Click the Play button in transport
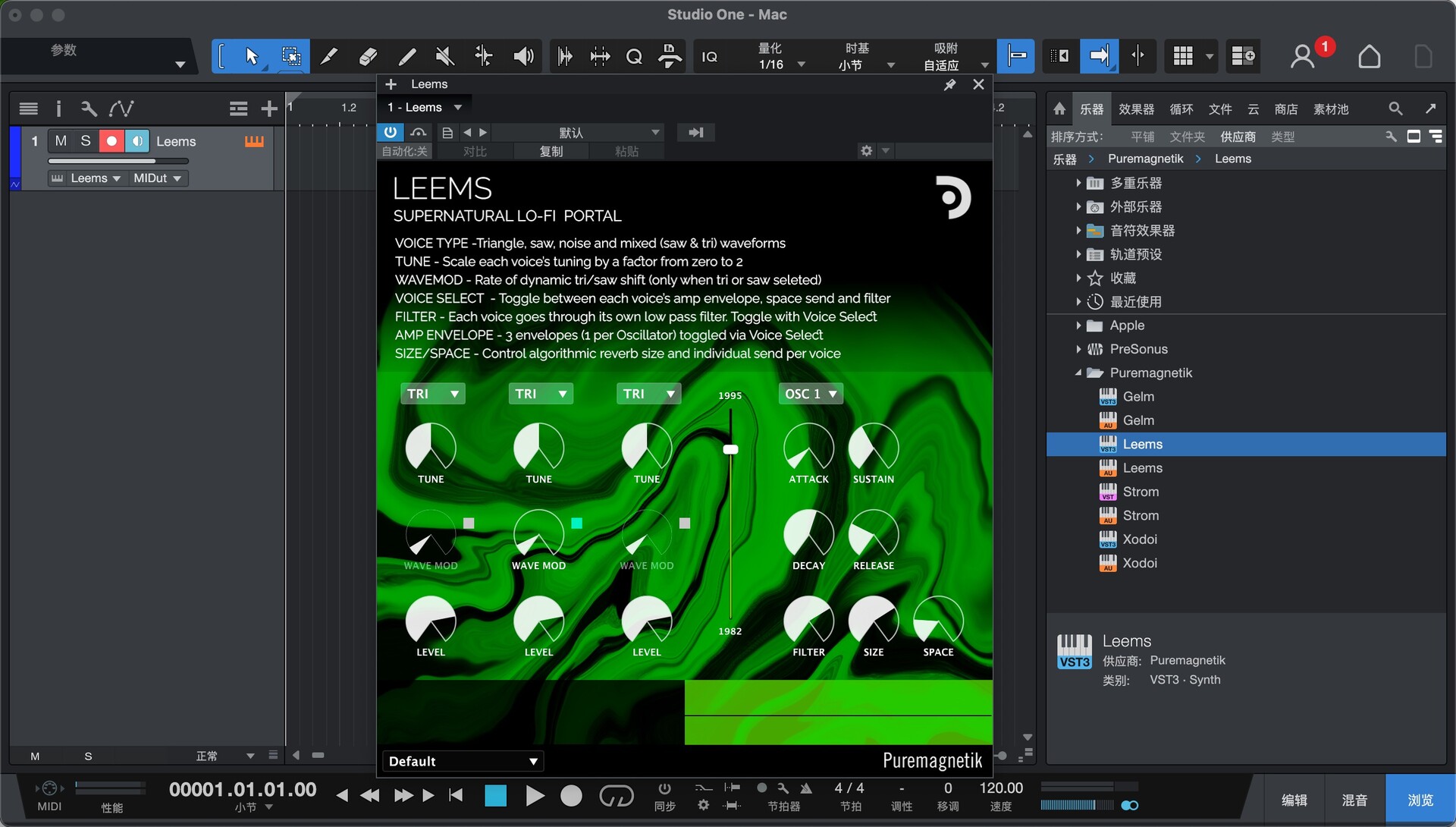The image size is (1456, 827). point(535,795)
